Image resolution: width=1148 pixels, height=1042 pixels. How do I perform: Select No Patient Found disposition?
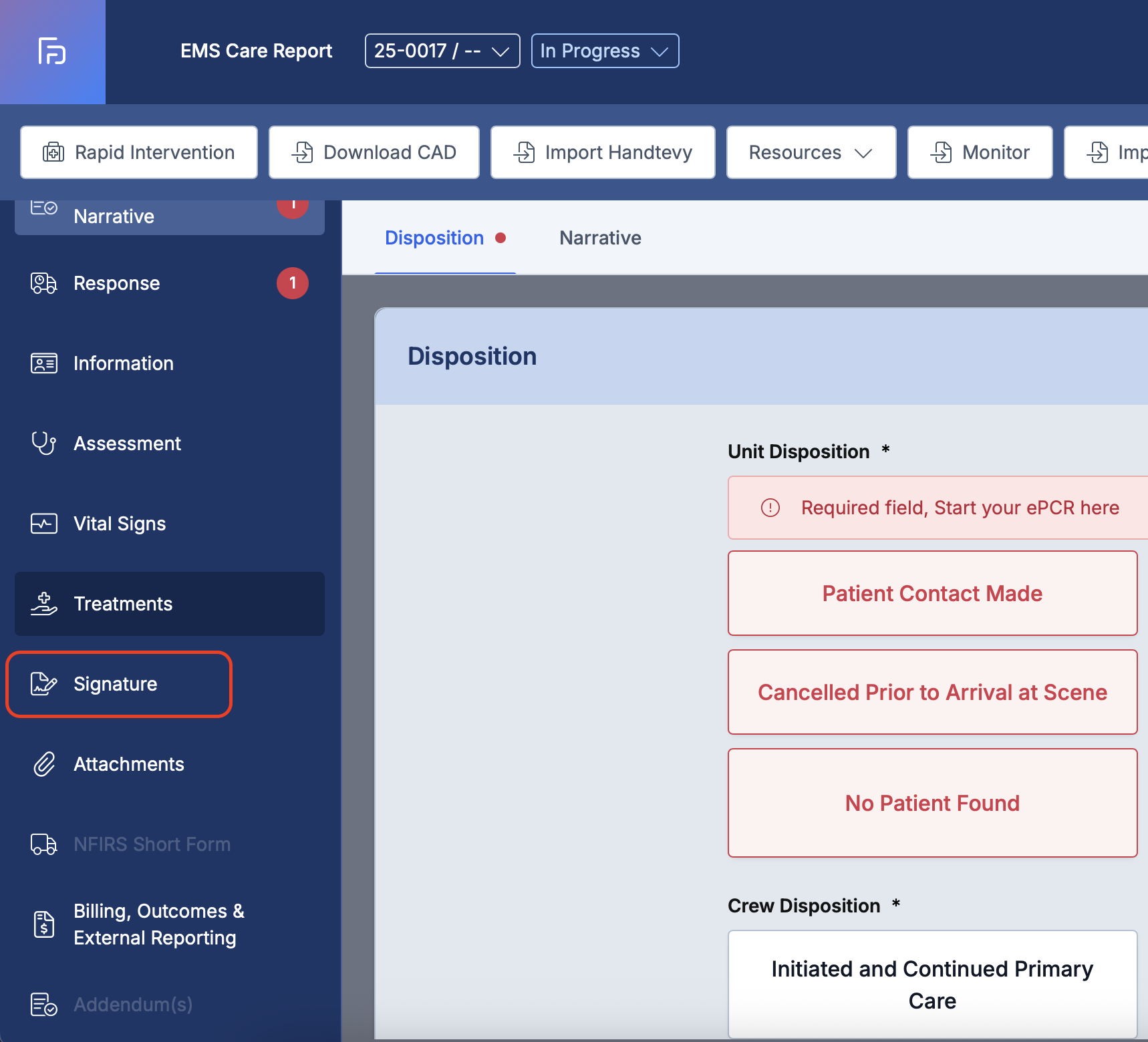click(932, 803)
